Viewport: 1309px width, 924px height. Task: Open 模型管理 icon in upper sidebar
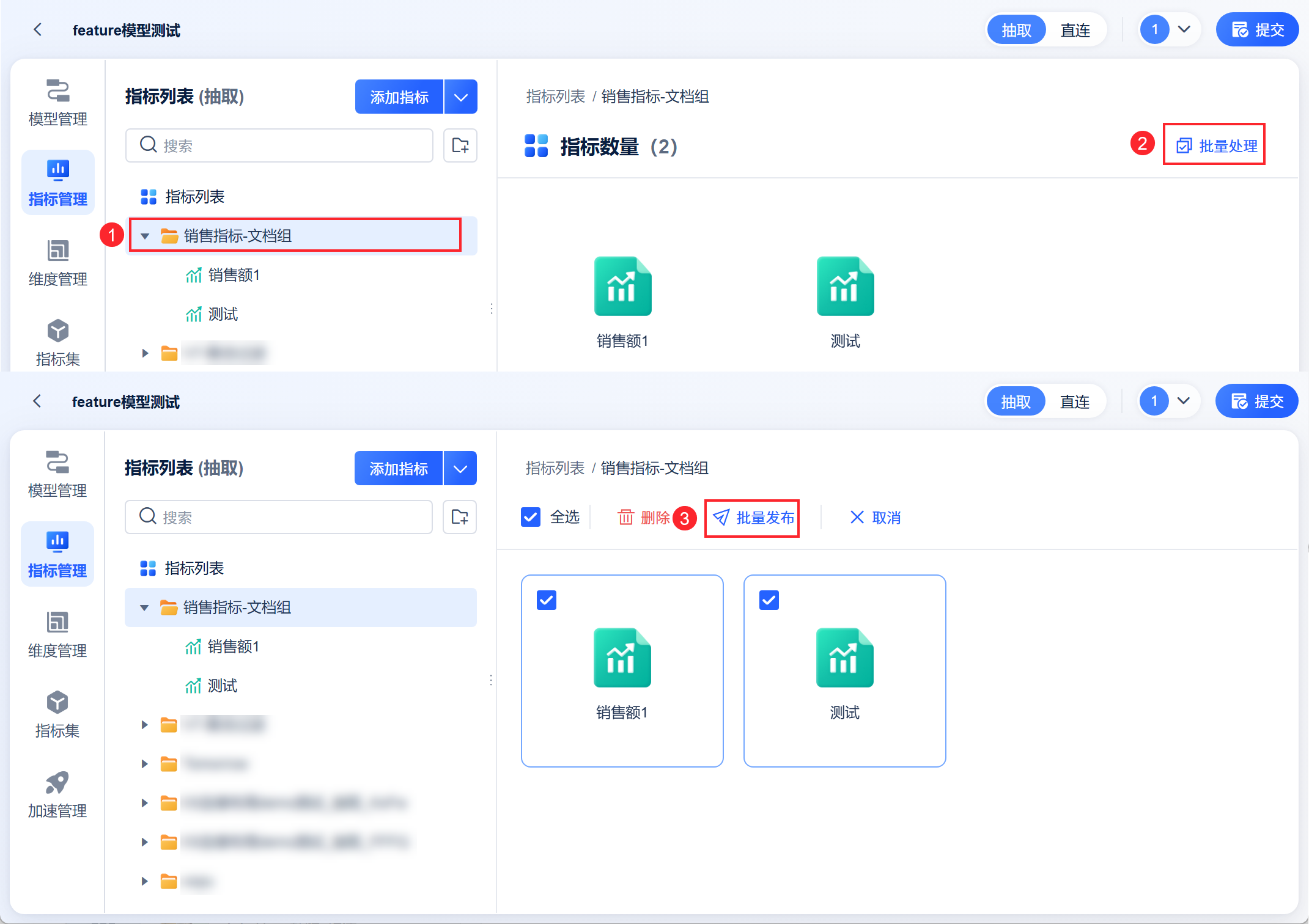click(57, 92)
